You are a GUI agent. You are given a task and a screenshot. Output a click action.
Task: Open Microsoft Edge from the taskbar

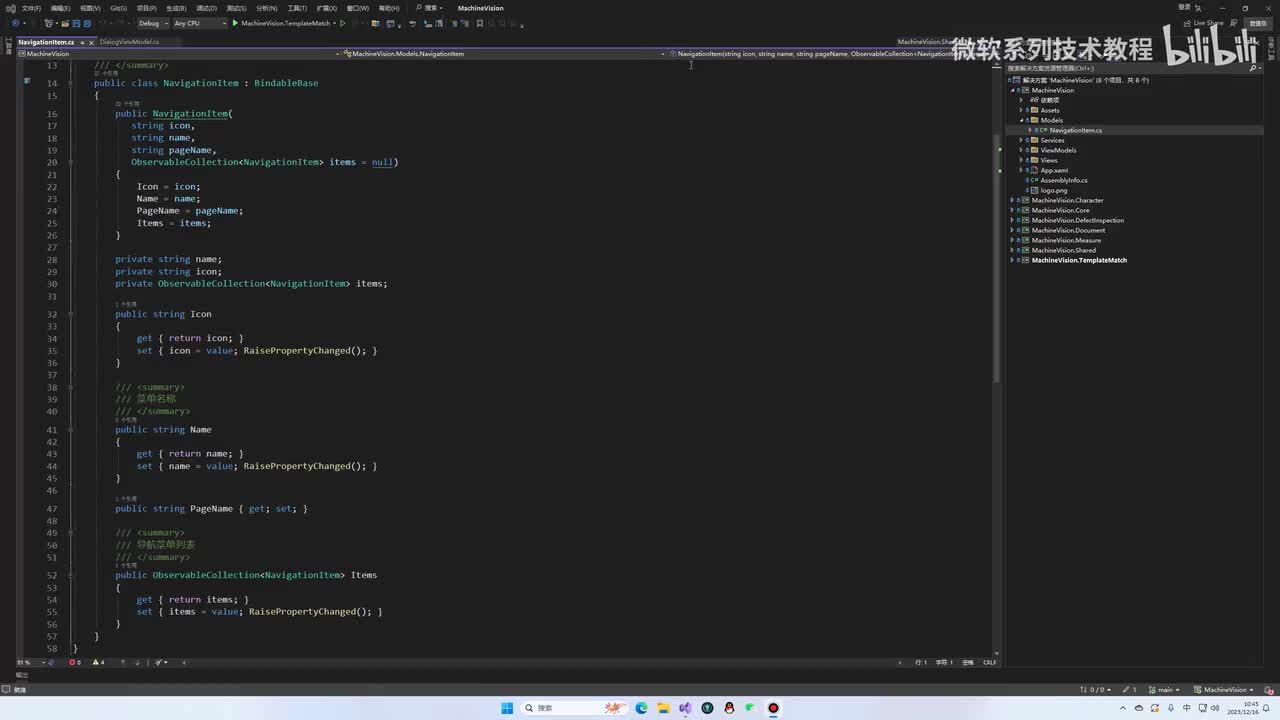pyautogui.click(x=641, y=708)
